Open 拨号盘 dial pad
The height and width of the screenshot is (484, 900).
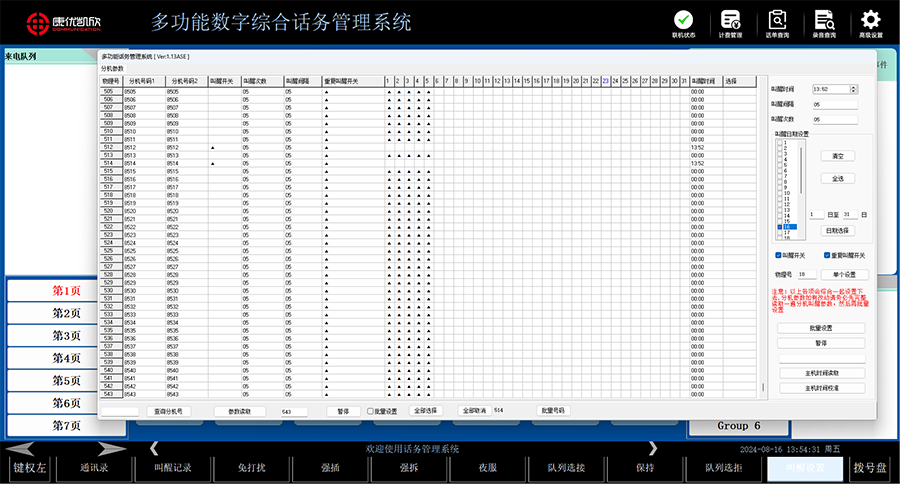pyautogui.click(x=870, y=468)
